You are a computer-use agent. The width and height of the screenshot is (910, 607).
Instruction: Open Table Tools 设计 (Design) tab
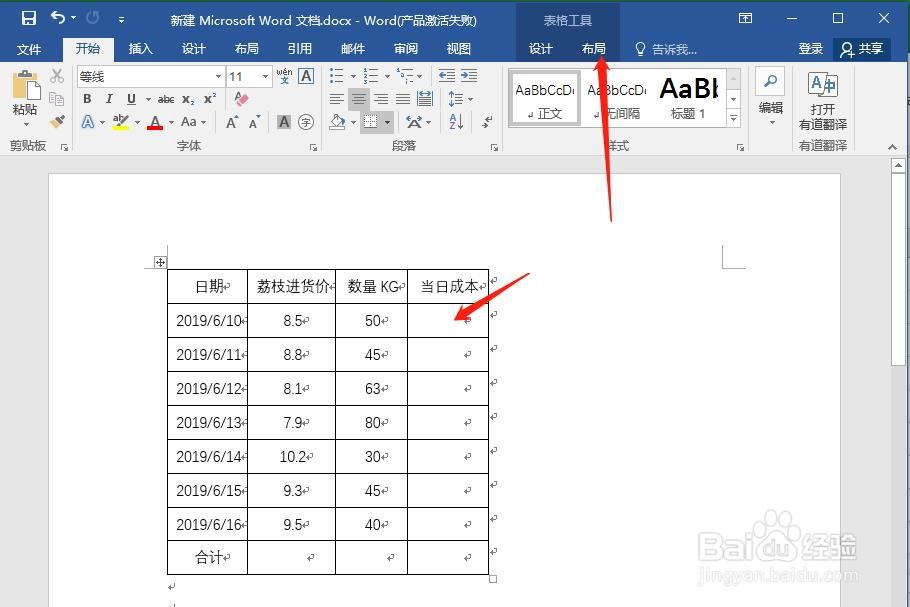(x=540, y=49)
